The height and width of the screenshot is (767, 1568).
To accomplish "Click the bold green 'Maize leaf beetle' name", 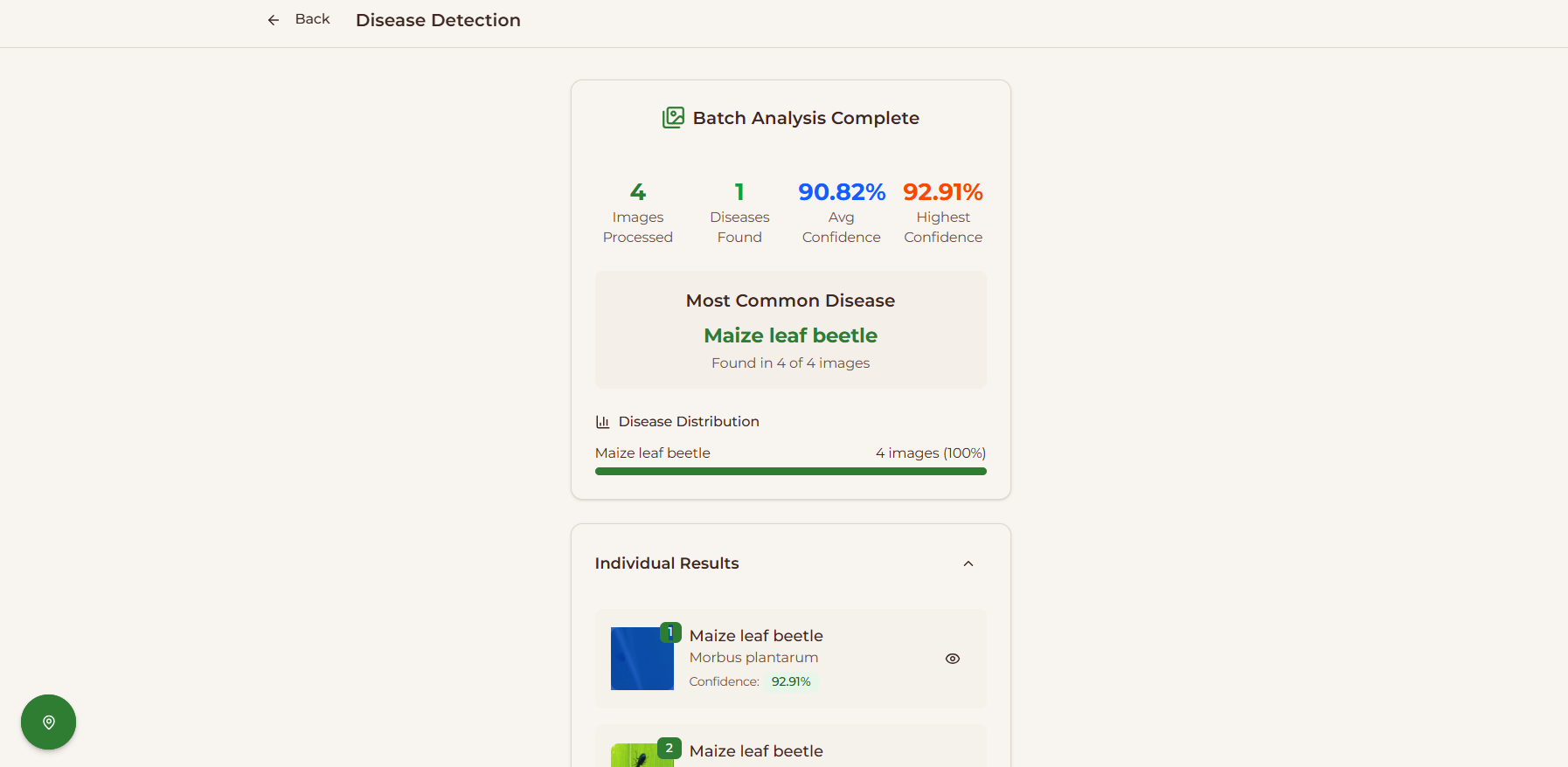I will click(x=791, y=335).
